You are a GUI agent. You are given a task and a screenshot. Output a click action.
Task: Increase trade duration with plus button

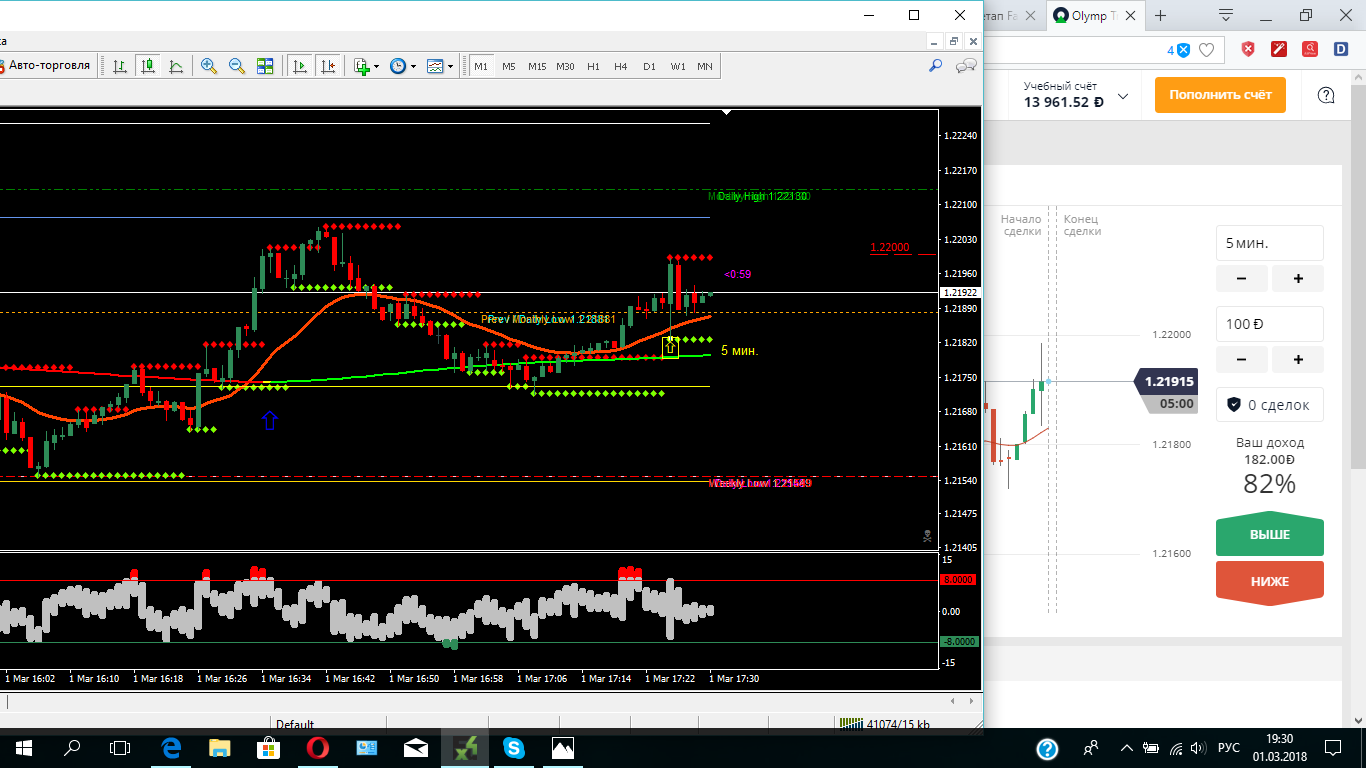coord(1298,278)
